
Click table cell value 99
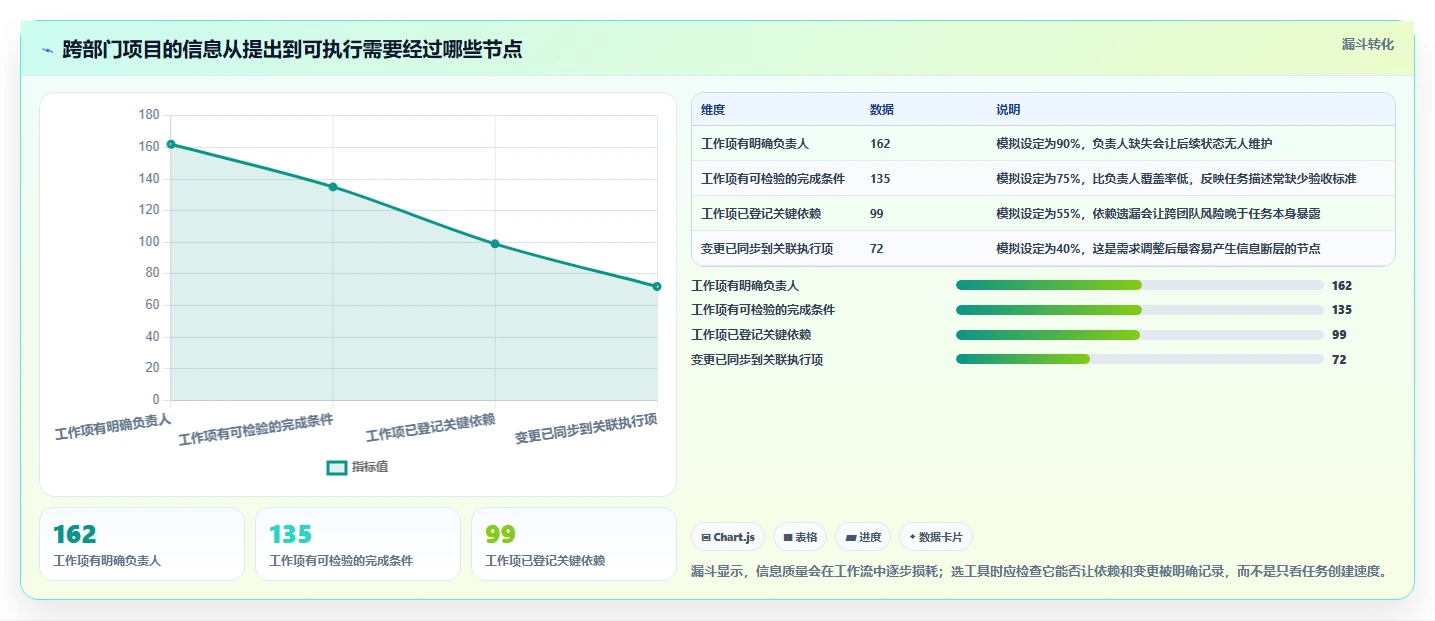click(x=877, y=214)
